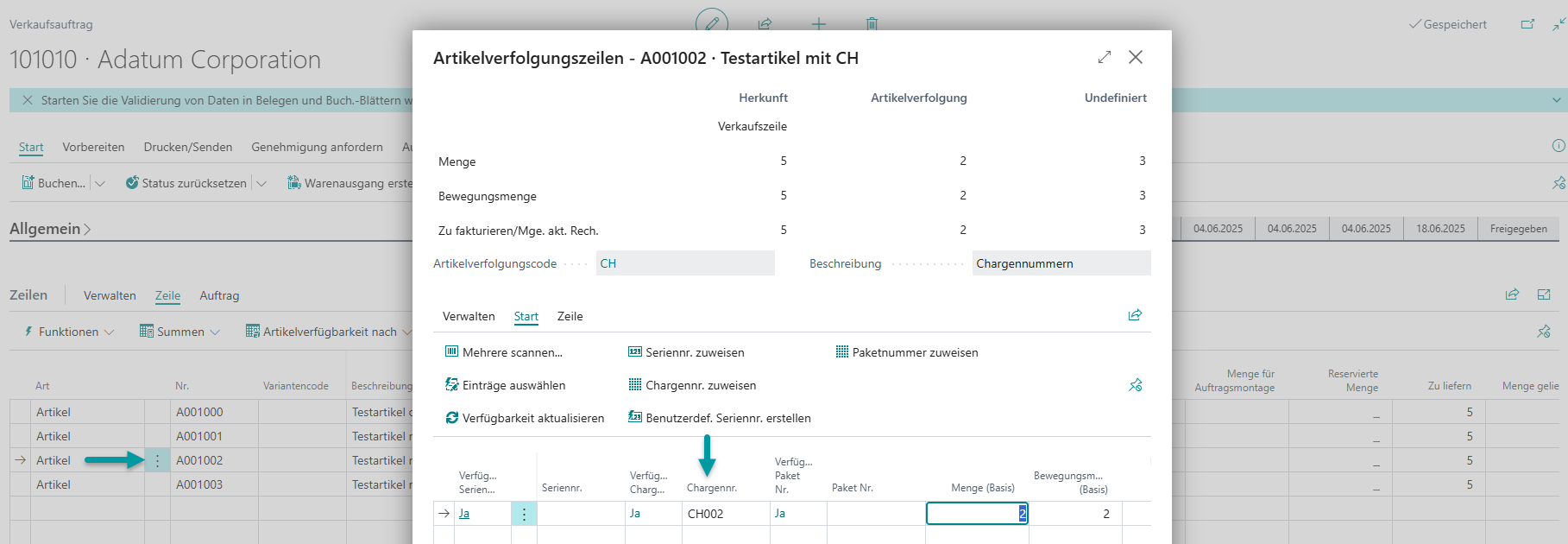Click the trash delete icon at top
The width and height of the screenshot is (1568, 544).
coord(872,23)
